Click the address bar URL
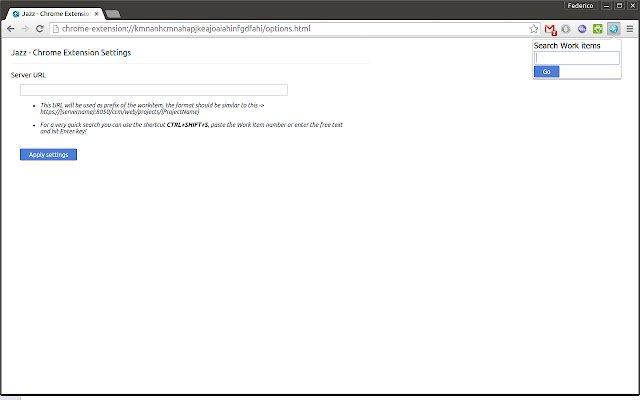Image resolution: width=640 pixels, height=400 pixels. (x=186, y=29)
